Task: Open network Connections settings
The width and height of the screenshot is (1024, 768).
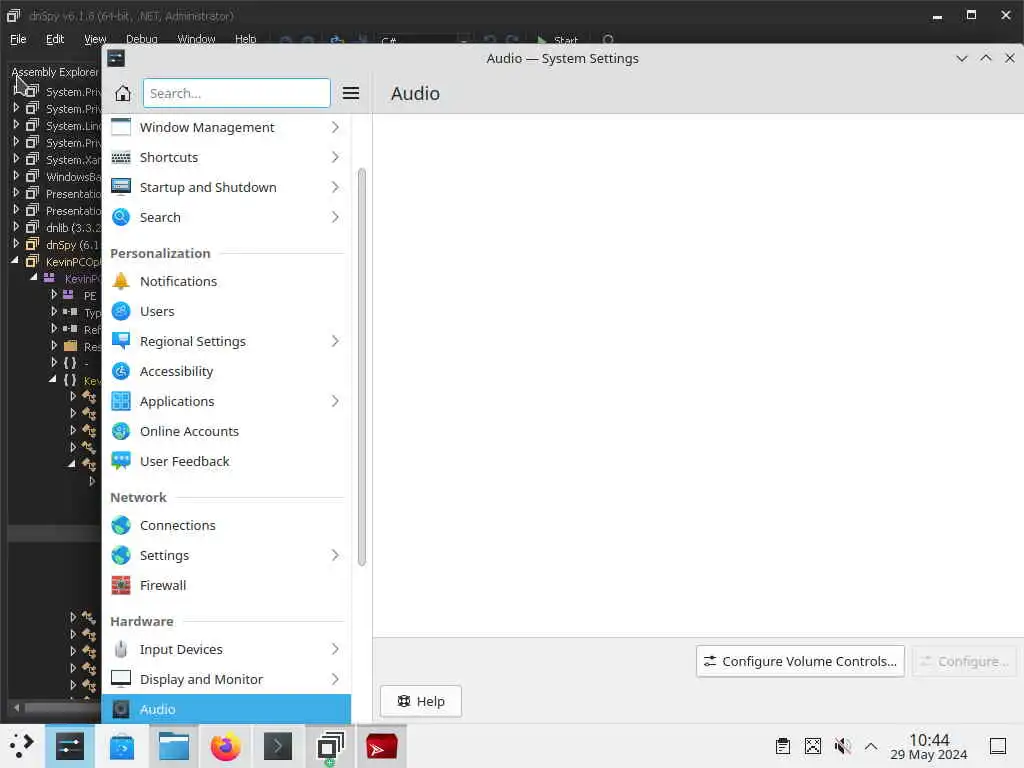Action: tap(226, 526)
